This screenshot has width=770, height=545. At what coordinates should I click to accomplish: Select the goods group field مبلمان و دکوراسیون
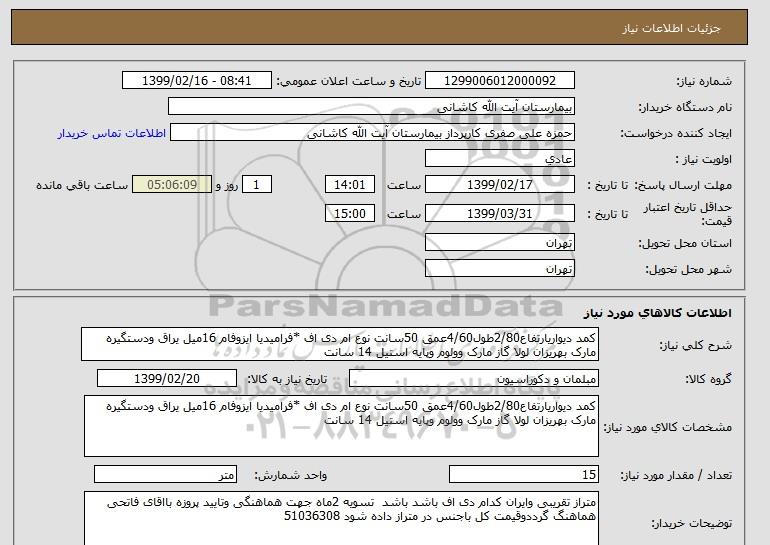473,379
